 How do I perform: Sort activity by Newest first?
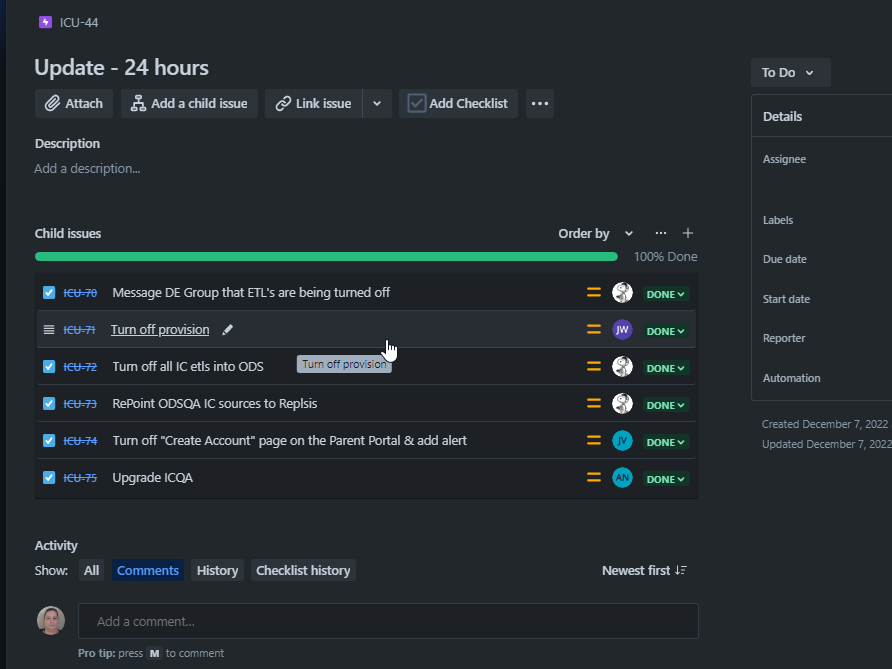pyautogui.click(x=645, y=570)
